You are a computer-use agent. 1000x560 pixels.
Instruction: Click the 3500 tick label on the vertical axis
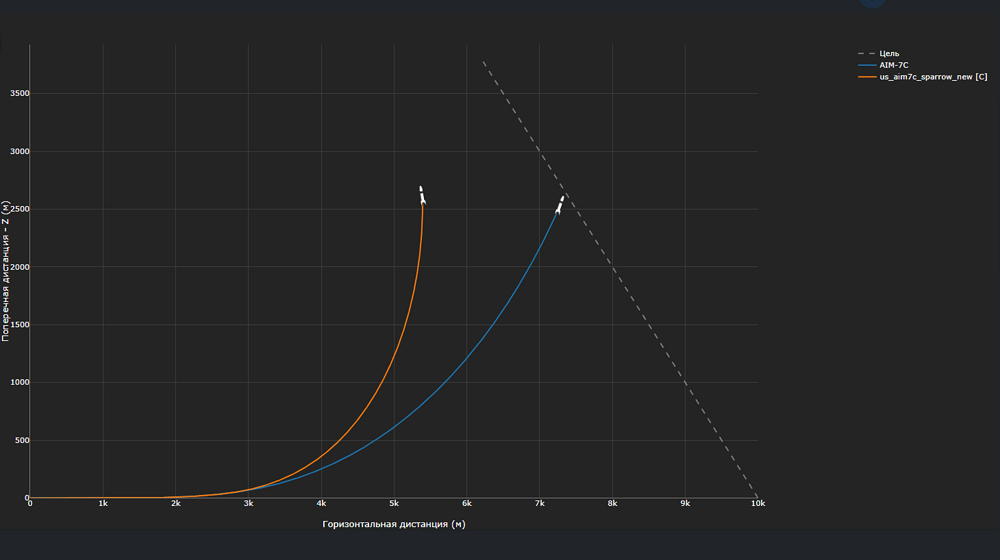[x=20, y=93]
